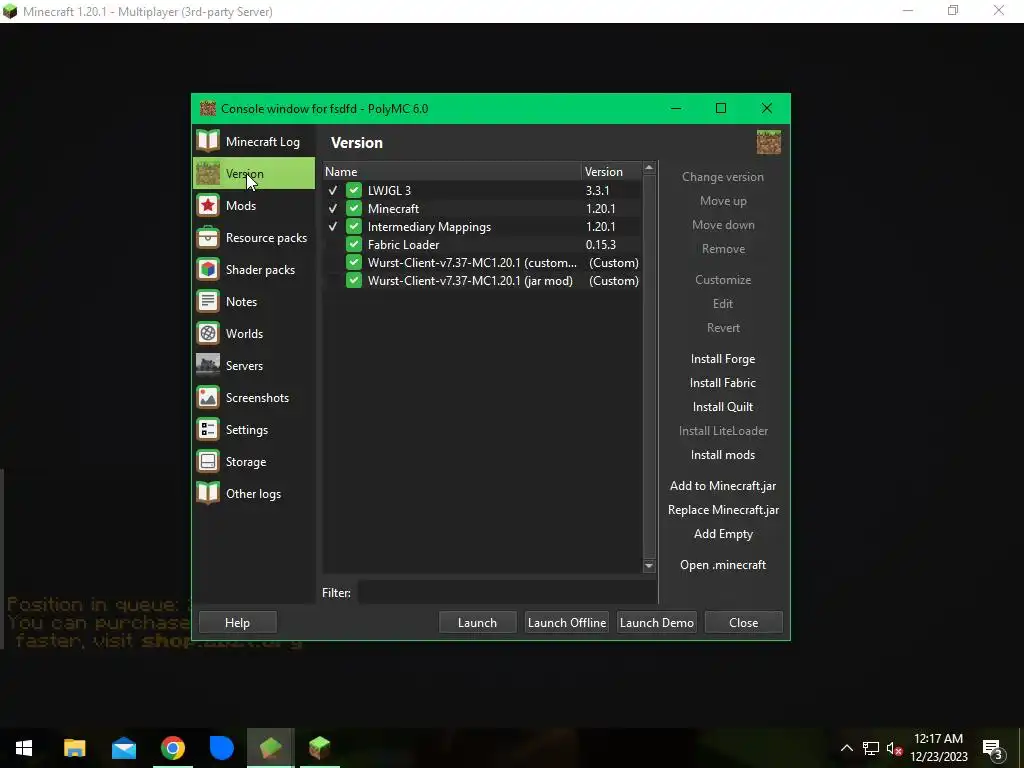Click the scroll up arrow in component list
This screenshot has width=1024, height=768.
pyautogui.click(x=648, y=168)
